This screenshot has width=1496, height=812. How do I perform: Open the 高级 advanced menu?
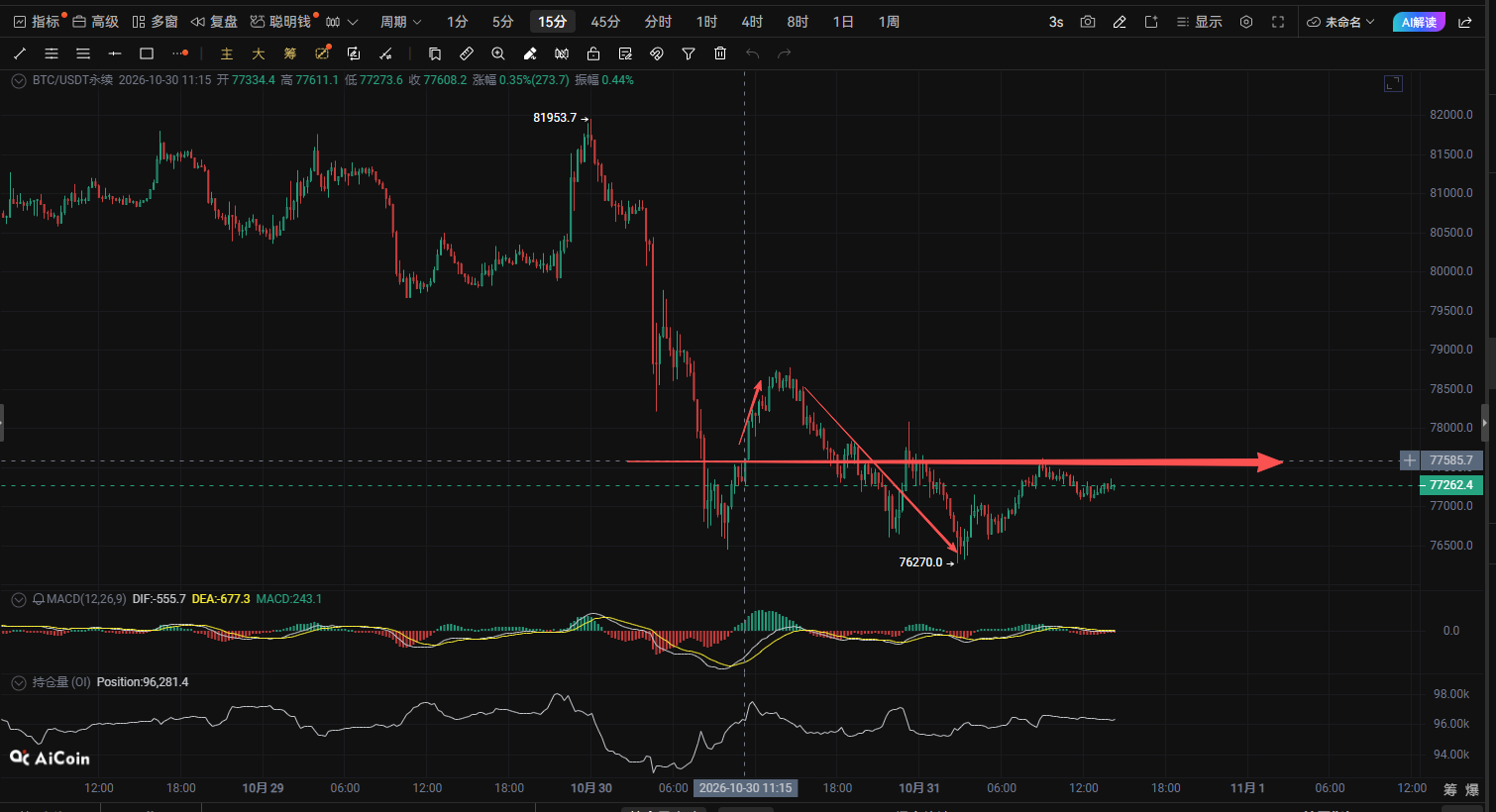(95, 22)
